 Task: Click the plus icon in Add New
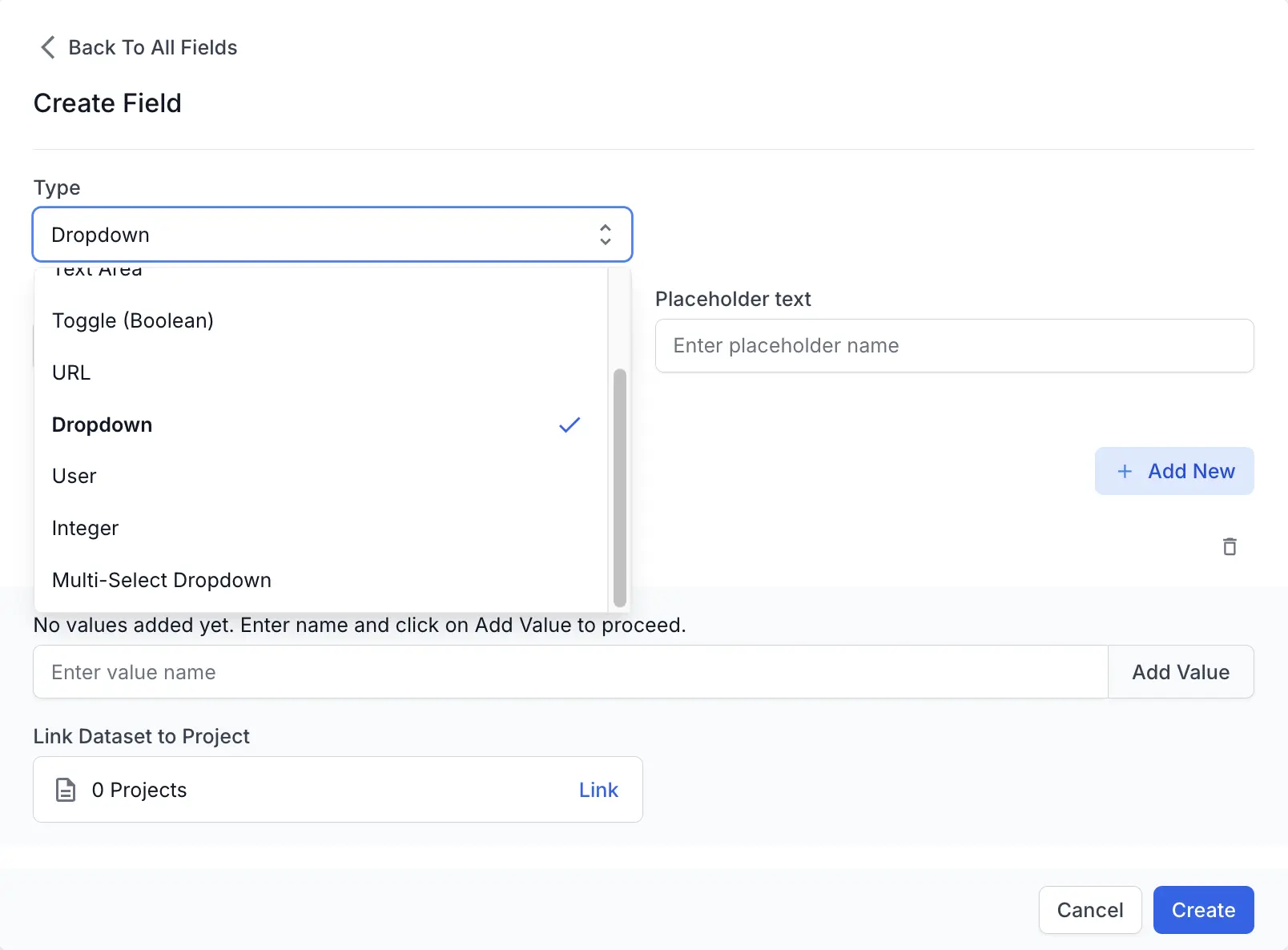pos(1125,471)
